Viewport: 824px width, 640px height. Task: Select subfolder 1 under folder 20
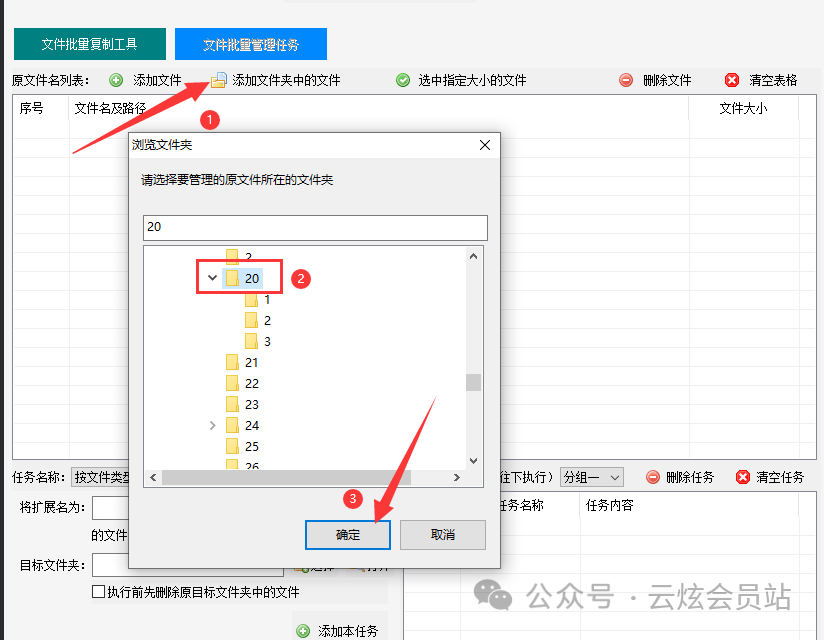(267, 300)
